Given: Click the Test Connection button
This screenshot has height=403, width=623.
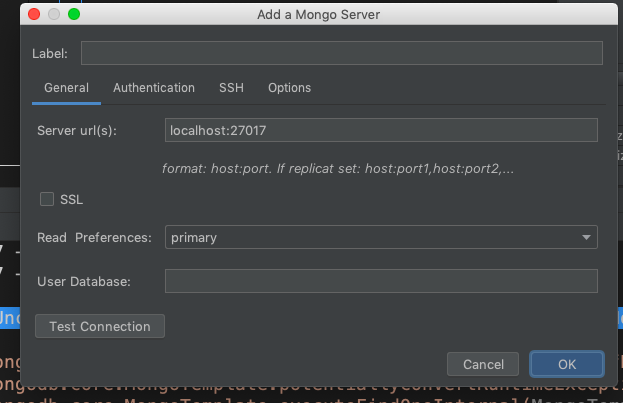Looking at the screenshot, I should pyautogui.click(x=100, y=326).
